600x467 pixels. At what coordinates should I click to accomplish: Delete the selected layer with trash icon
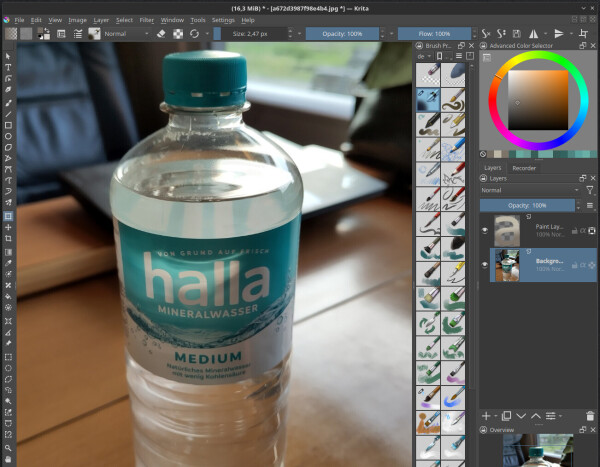coord(590,416)
